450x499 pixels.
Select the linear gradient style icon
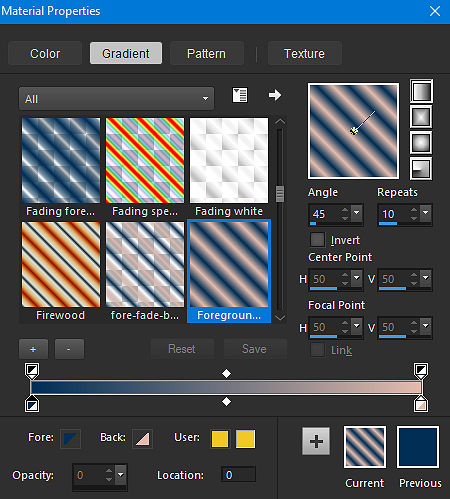coord(421,91)
